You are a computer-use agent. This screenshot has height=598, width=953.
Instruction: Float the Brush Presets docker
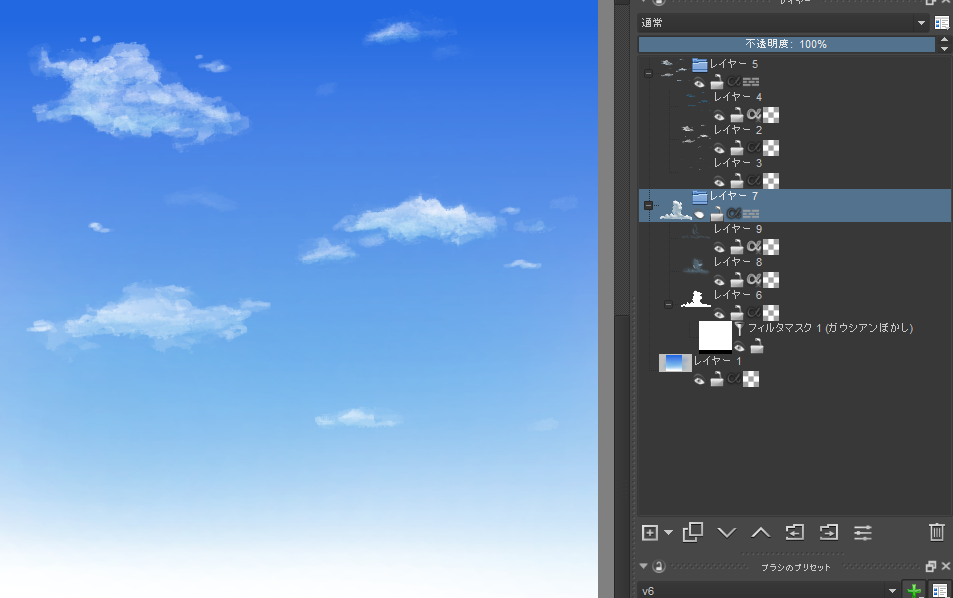(930, 565)
